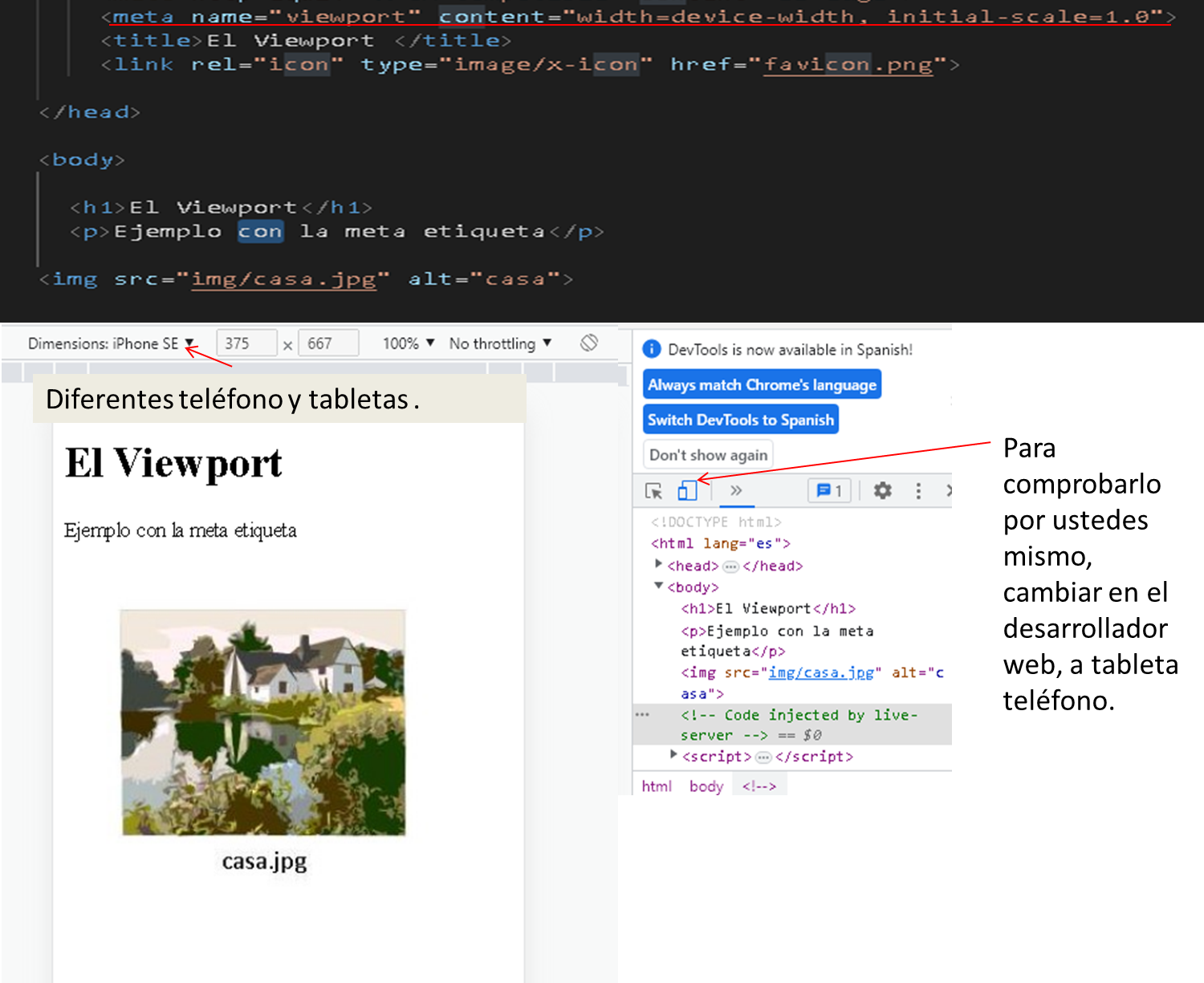The width and height of the screenshot is (1204, 983).
Task: Click the width field showing 375
Action: (246, 343)
